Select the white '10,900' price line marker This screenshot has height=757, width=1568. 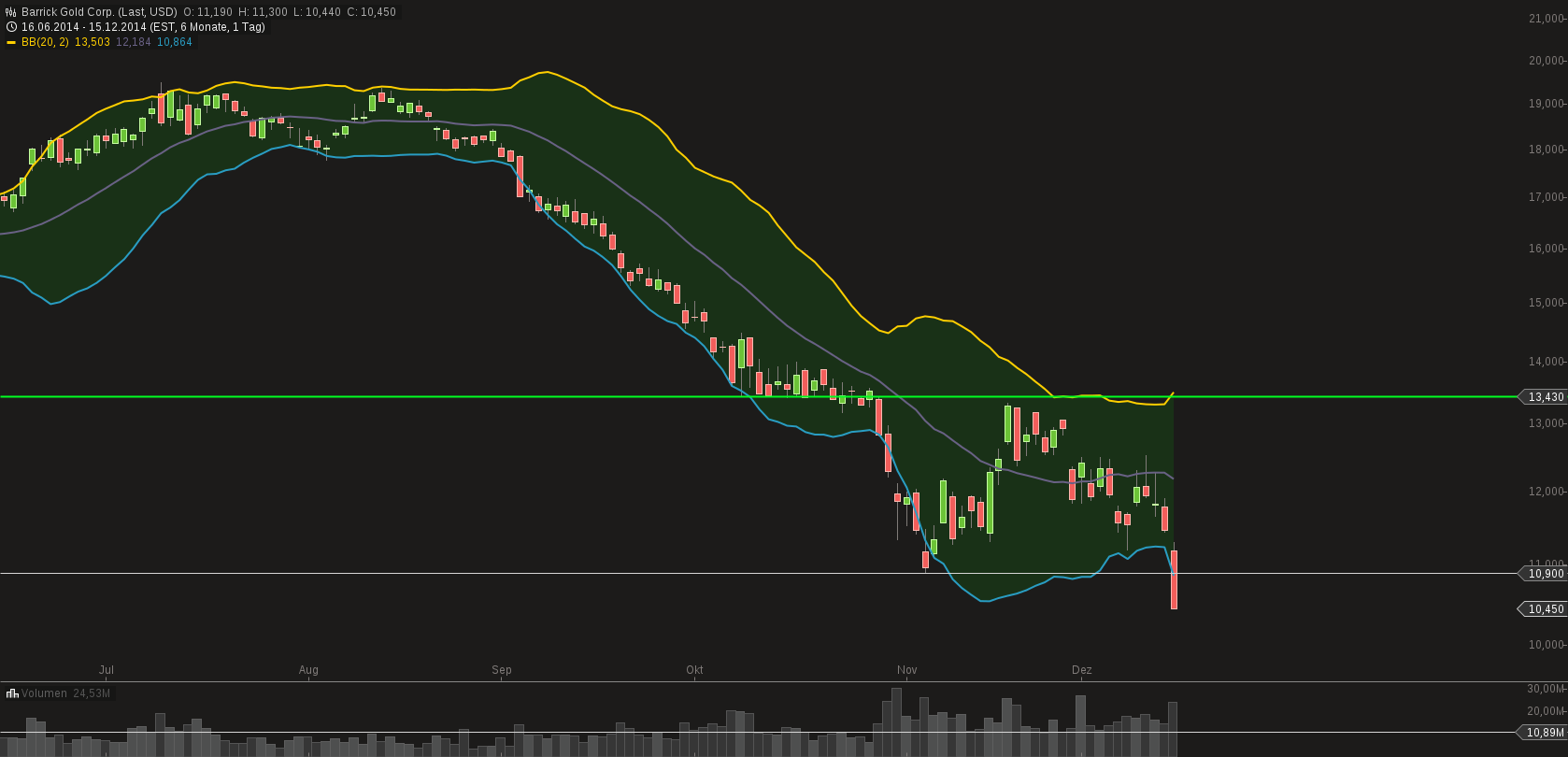pyautogui.click(x=1543, y=574)
